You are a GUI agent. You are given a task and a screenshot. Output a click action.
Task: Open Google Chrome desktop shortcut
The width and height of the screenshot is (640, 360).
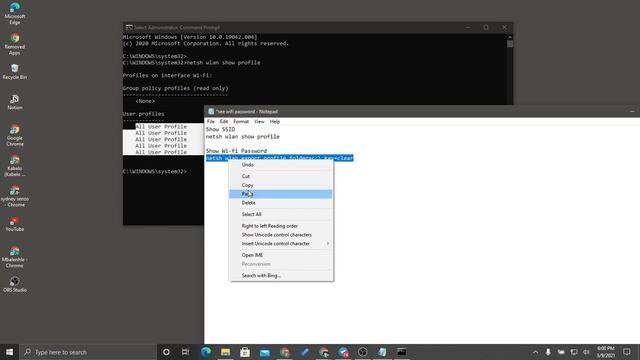tap(15, 135)
